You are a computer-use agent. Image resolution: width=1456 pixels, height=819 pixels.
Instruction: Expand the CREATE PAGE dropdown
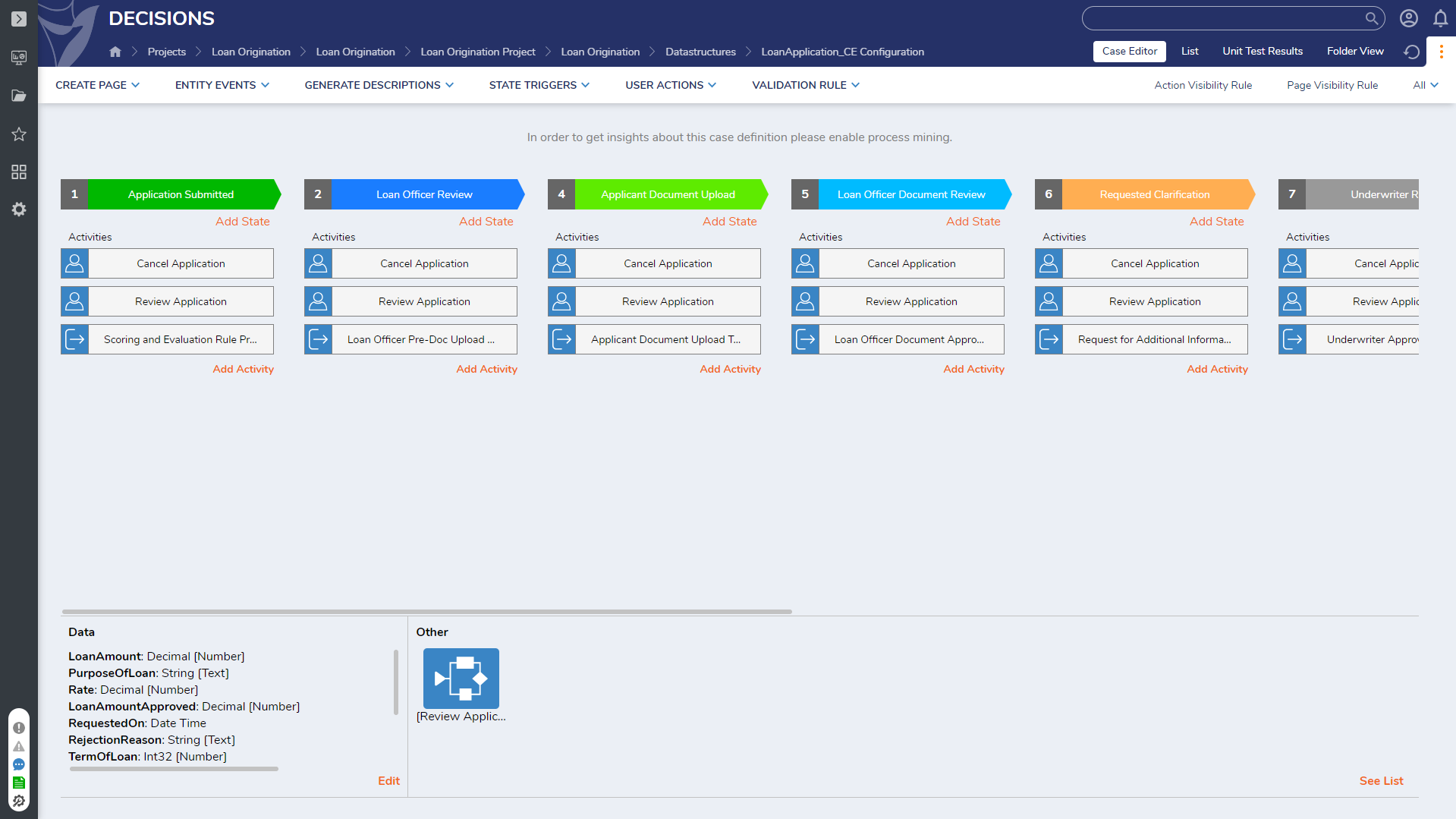(x=97, y=85)
